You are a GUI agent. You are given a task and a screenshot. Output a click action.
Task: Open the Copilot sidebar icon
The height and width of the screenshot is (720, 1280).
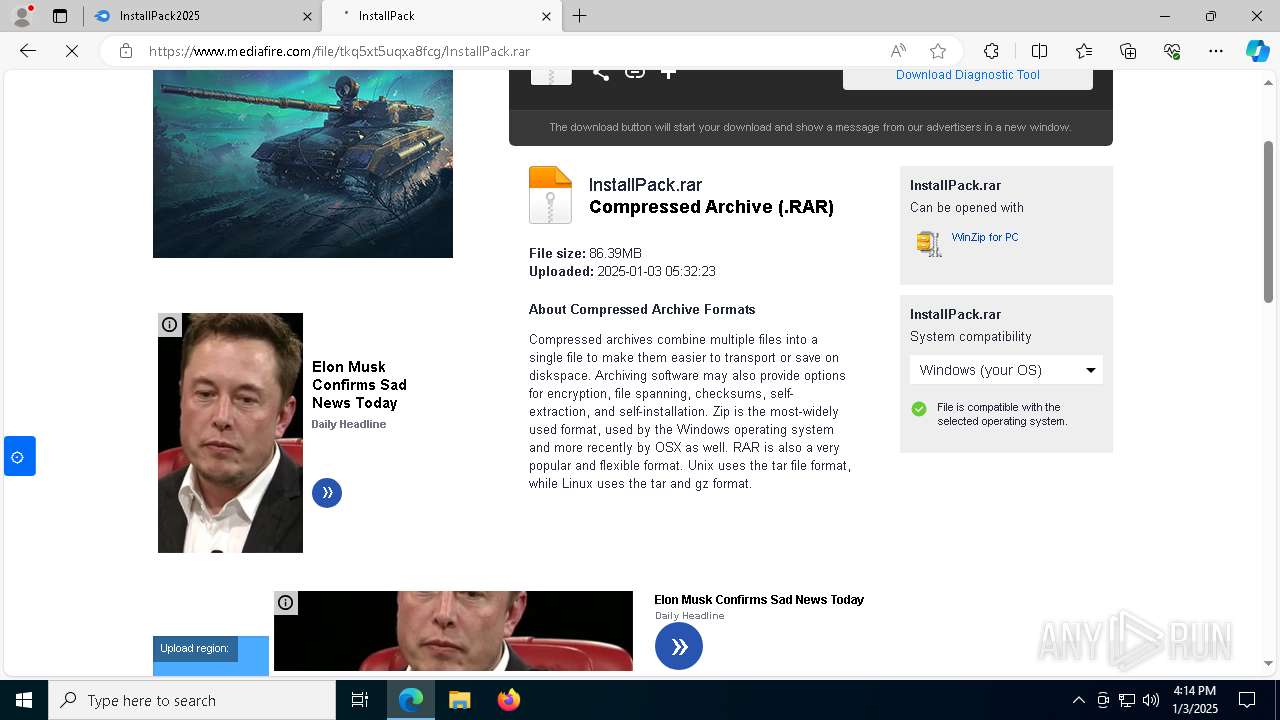pos(1257,51)
